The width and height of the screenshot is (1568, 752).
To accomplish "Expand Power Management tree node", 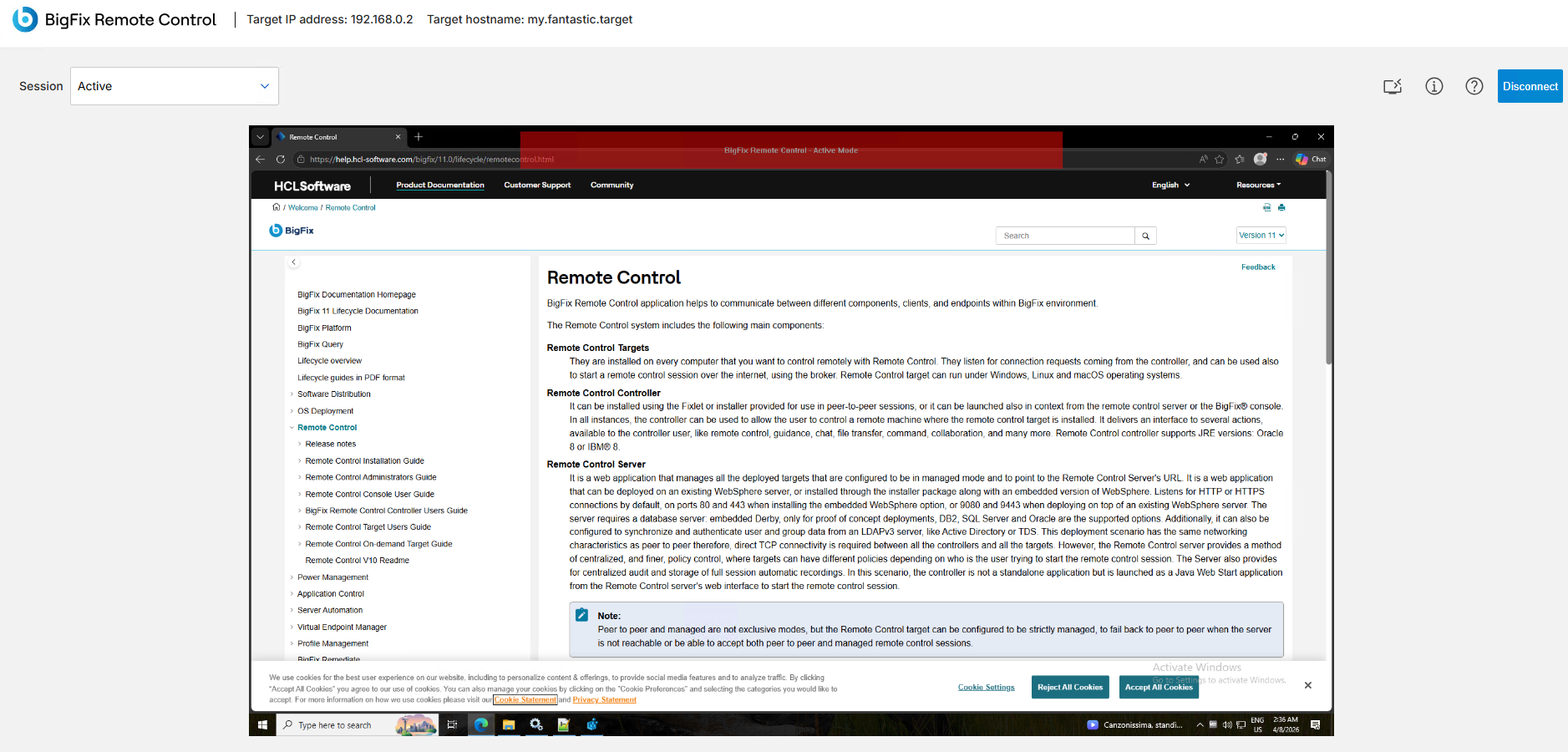I will click(292, 577).
